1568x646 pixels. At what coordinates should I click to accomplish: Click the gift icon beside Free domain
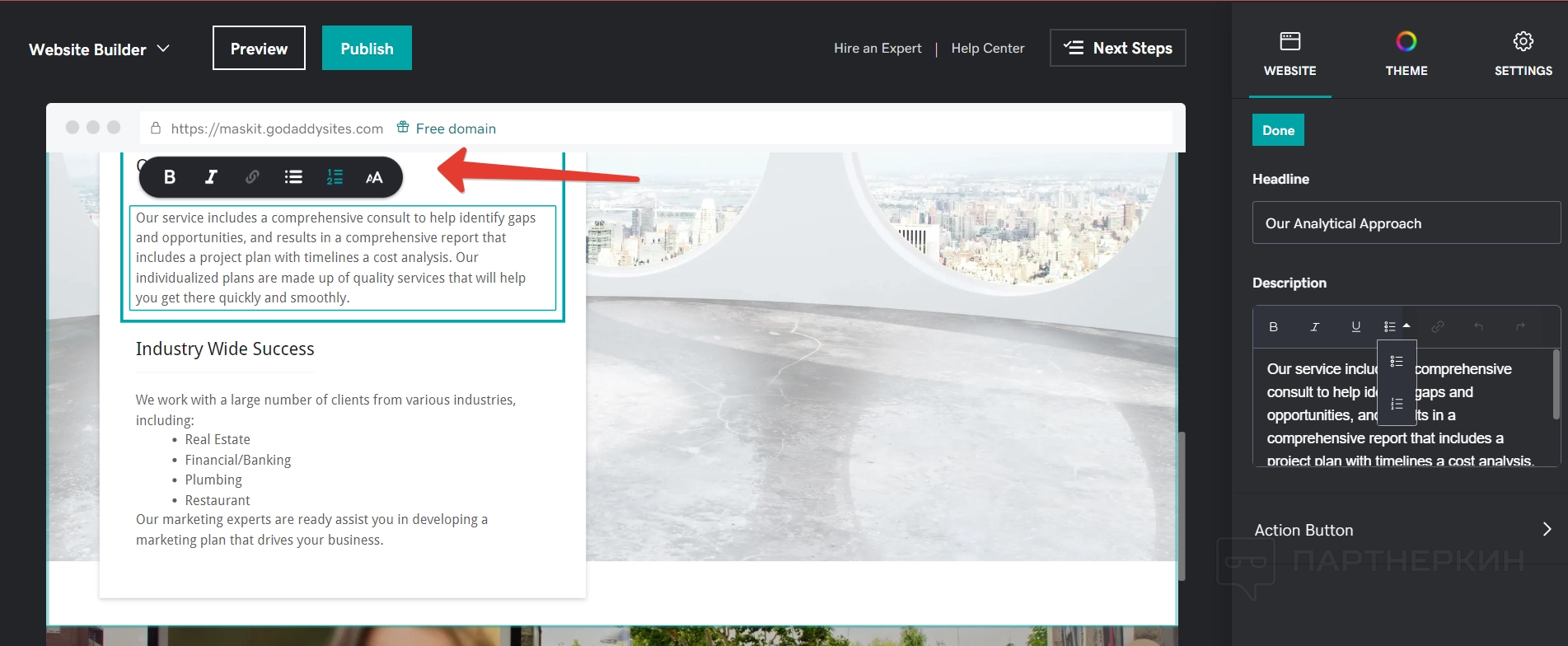pyautogui.click(x=403, y=127)
